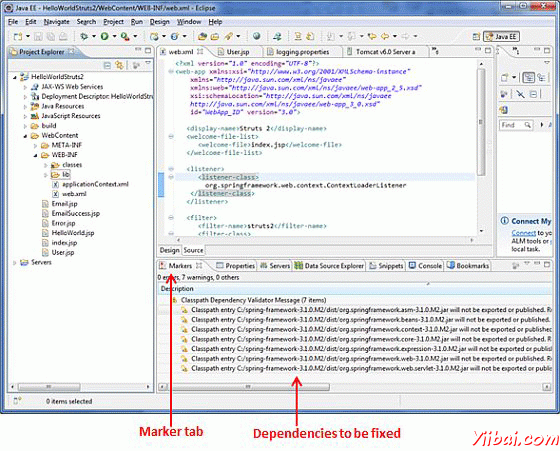Click the Java EE perspective button
Image resolution: width=560 pixels, height=451 pixels.
(501, 36)
